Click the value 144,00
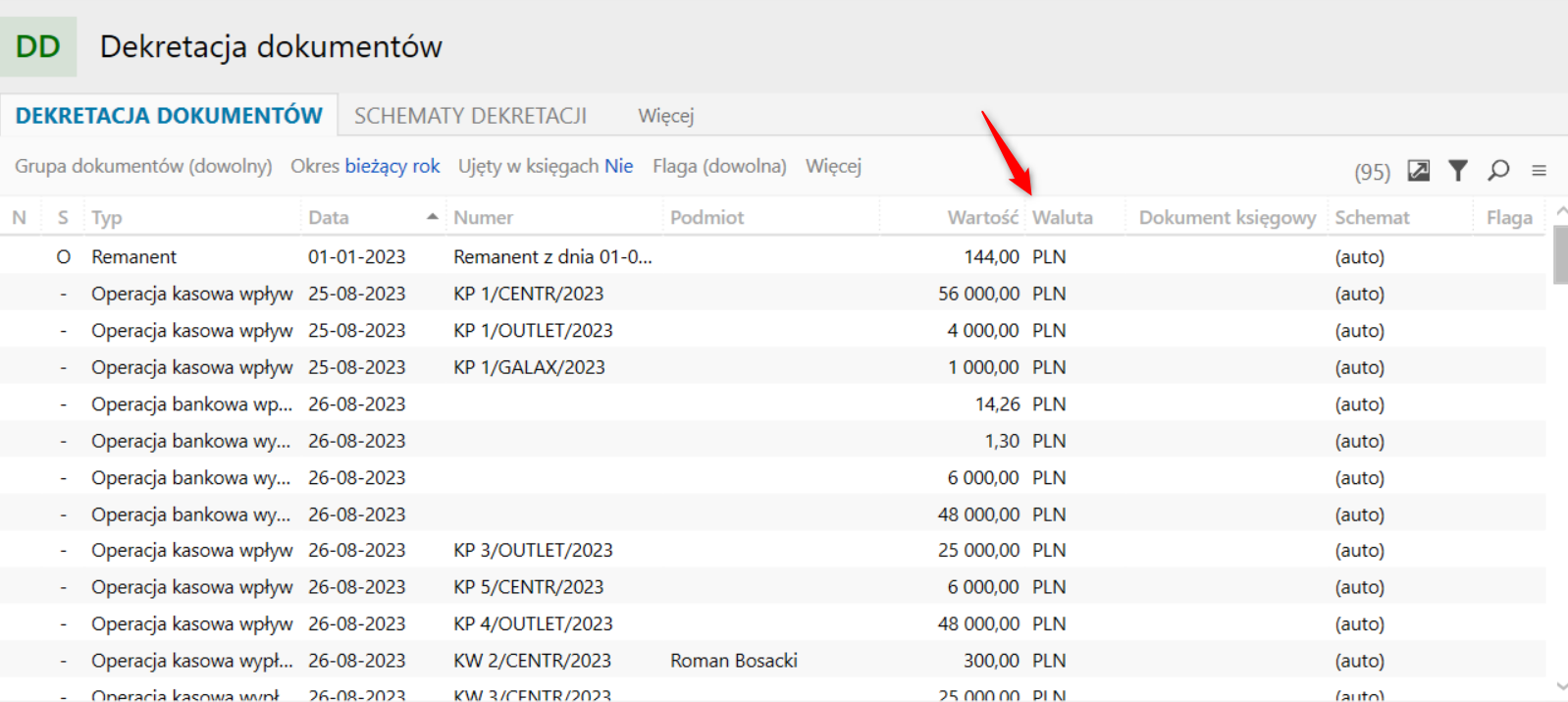This screenshot has height=702, width=1568. [992, 257]
